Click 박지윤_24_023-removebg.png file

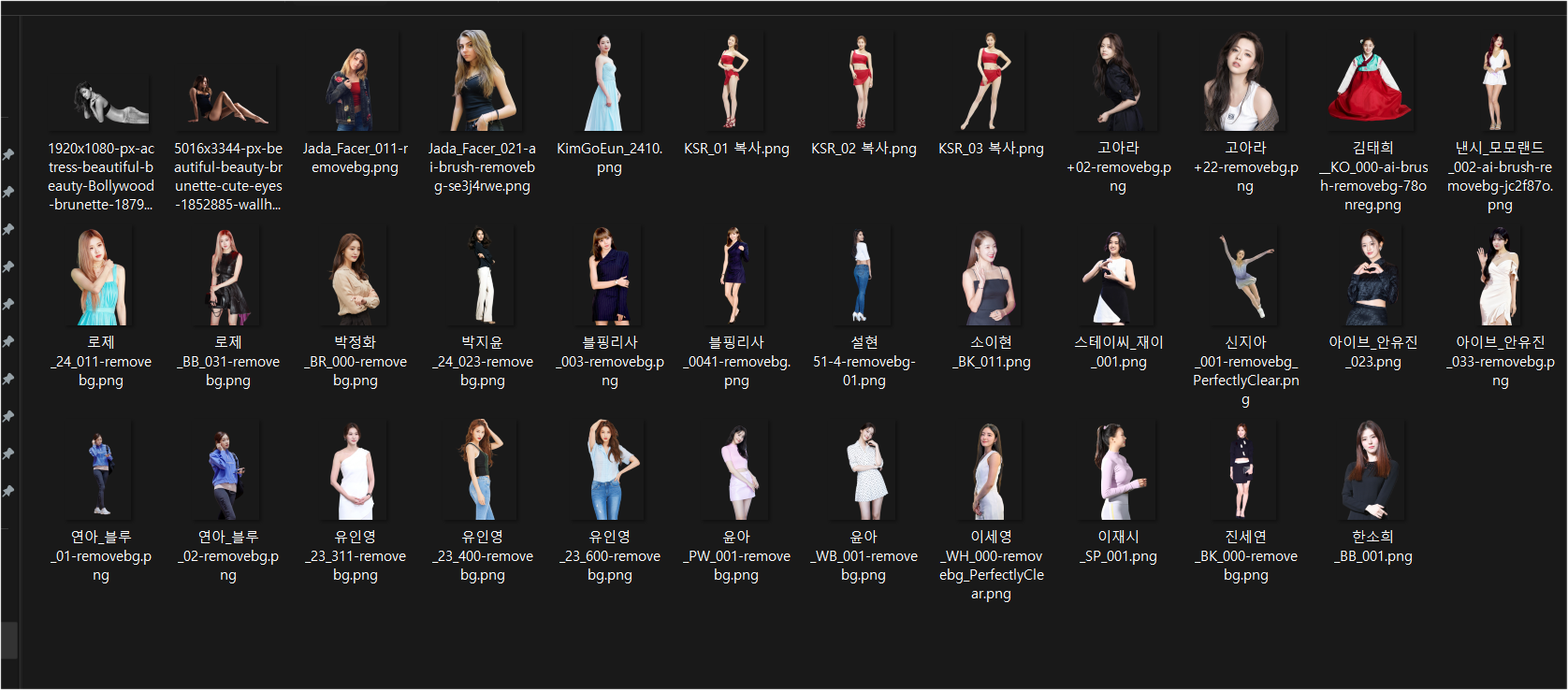pyautogui.click(x=483, y=277)
